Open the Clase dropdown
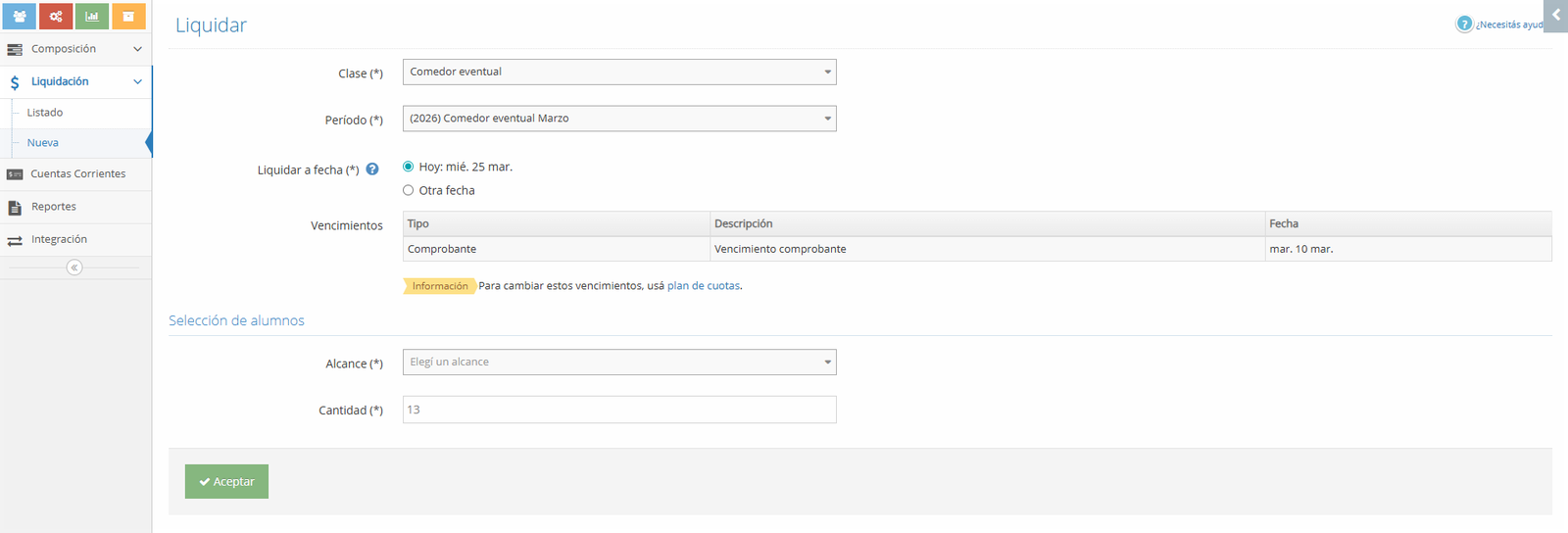This screenshot has height=533, width=1568. click(x=619, y=73)
